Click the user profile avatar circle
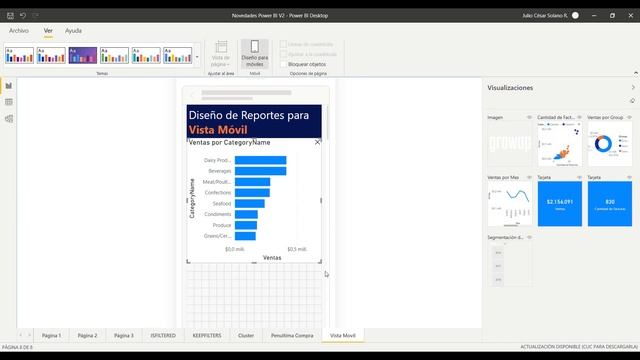 [x=576, y=16]
